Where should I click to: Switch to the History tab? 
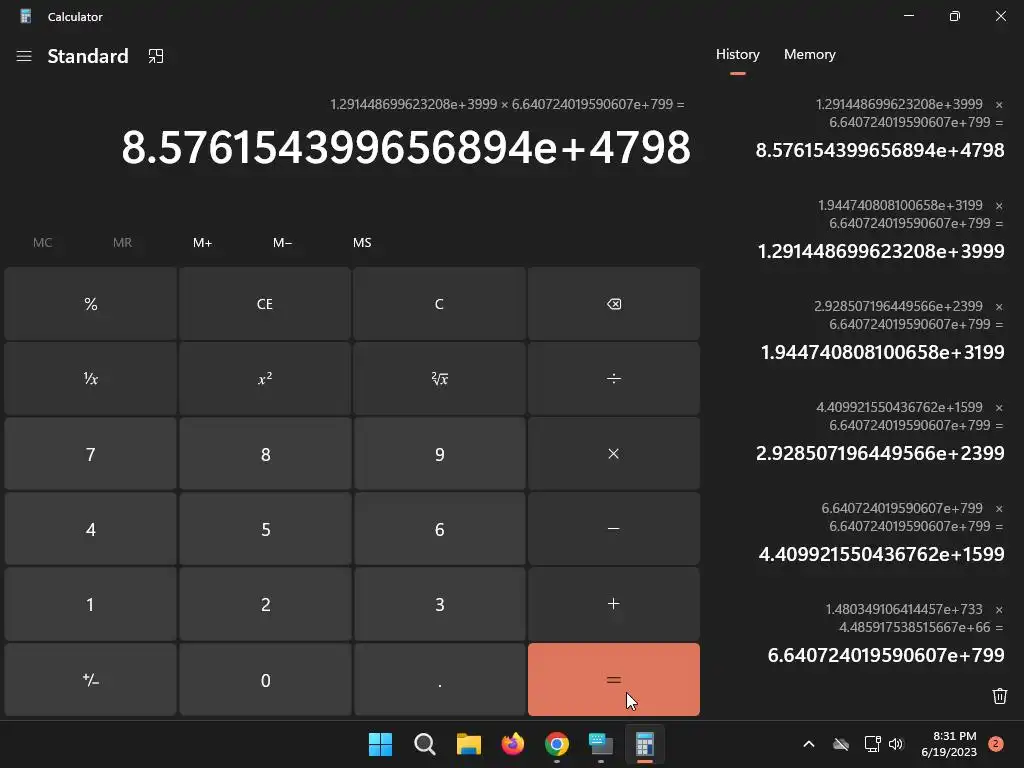pos(737,55)
